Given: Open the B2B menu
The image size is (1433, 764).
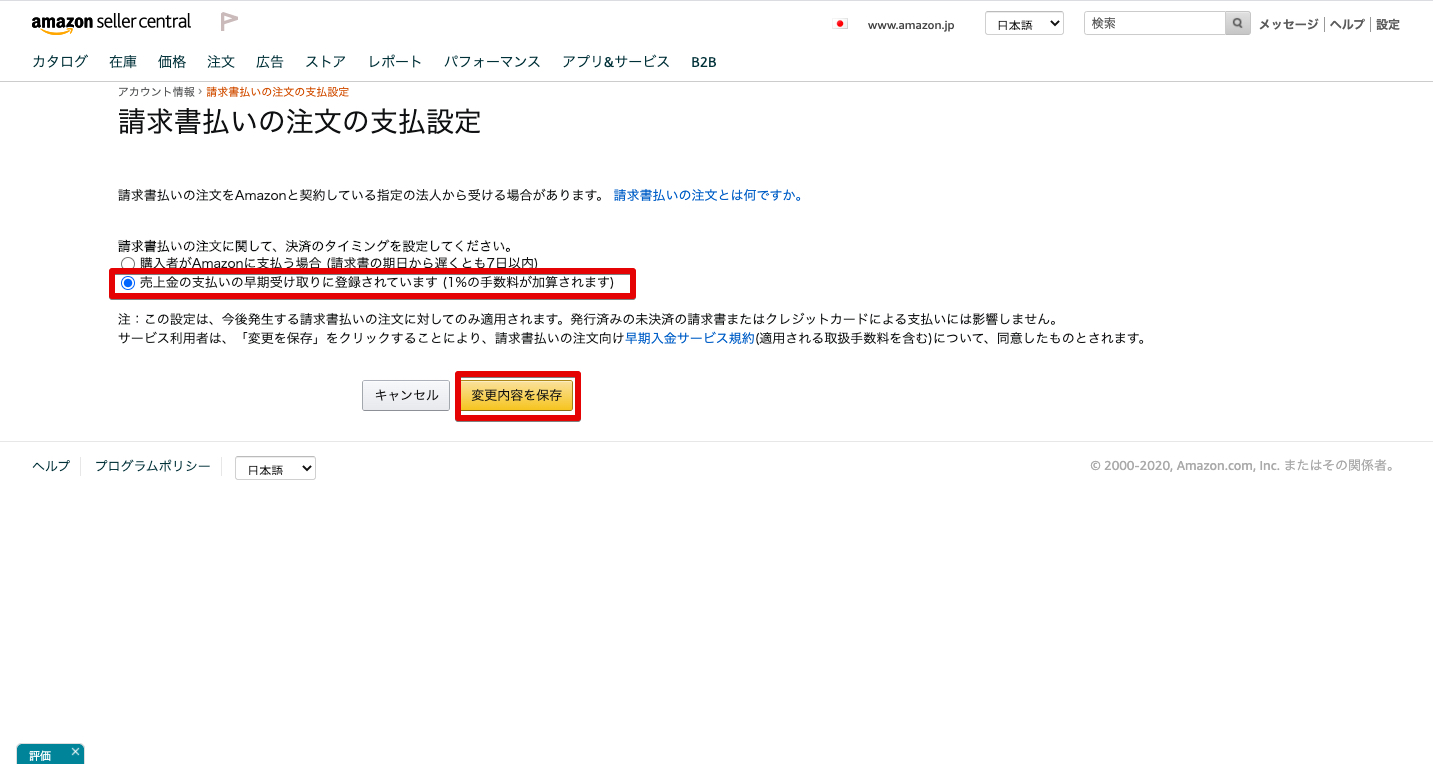Looking at the screenshot, I should tap(704, 62).
